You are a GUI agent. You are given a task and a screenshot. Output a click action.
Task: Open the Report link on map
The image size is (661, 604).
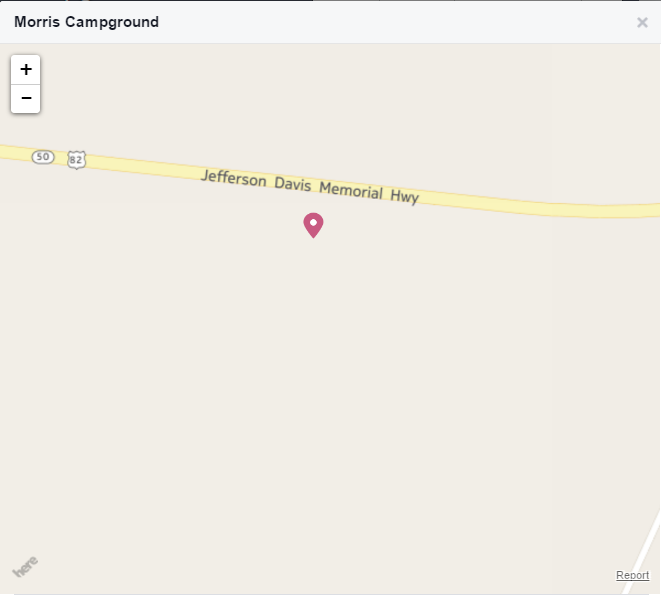[632, 575]
